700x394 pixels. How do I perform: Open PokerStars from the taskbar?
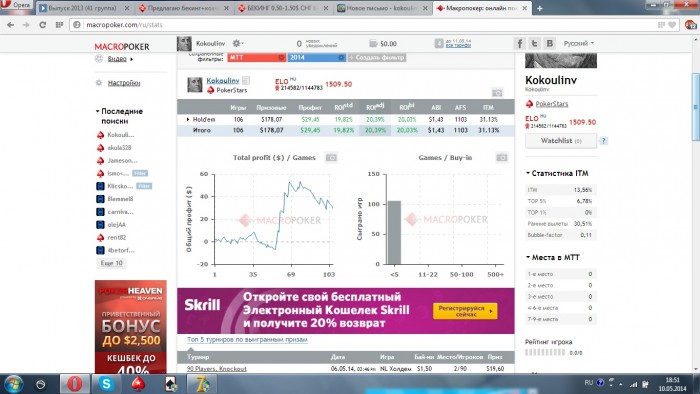pos(138,384)
